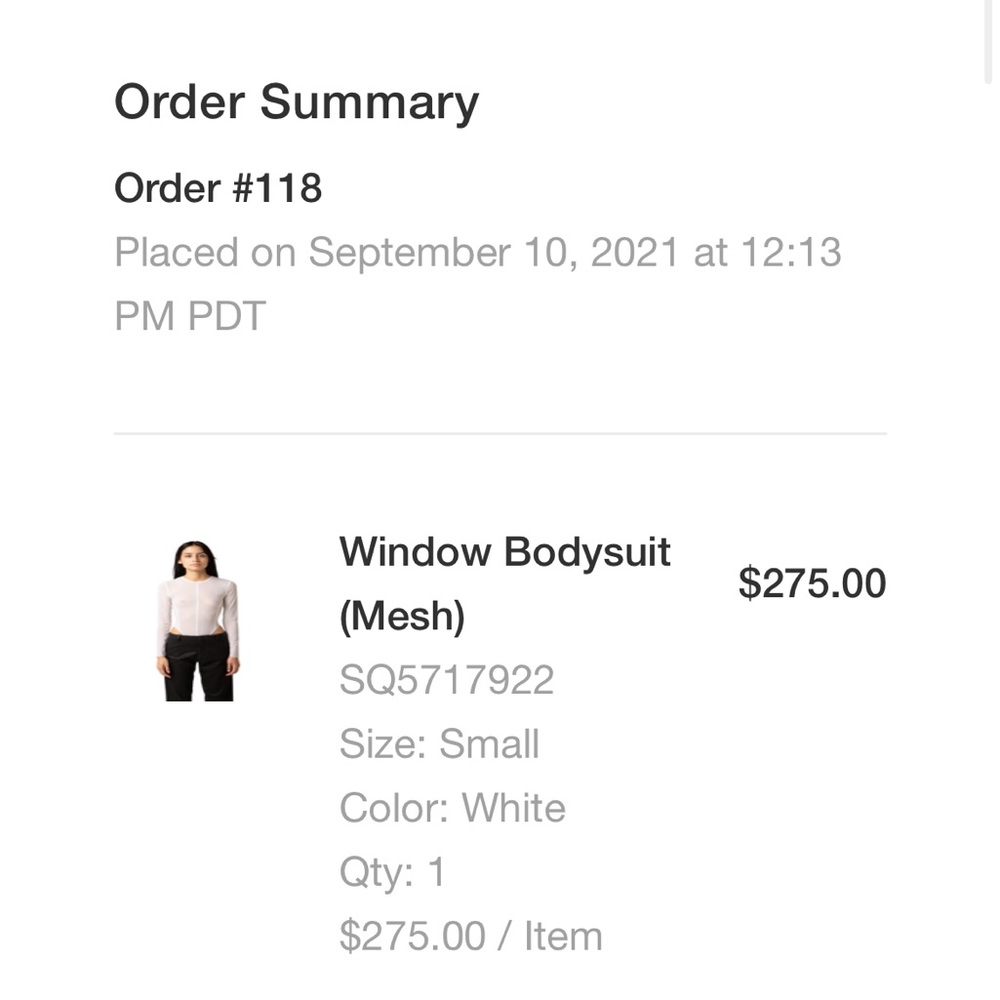
Task: Click the vertical scrollbar at page edge
Action: pyautogui.click(x=988, y=40)
